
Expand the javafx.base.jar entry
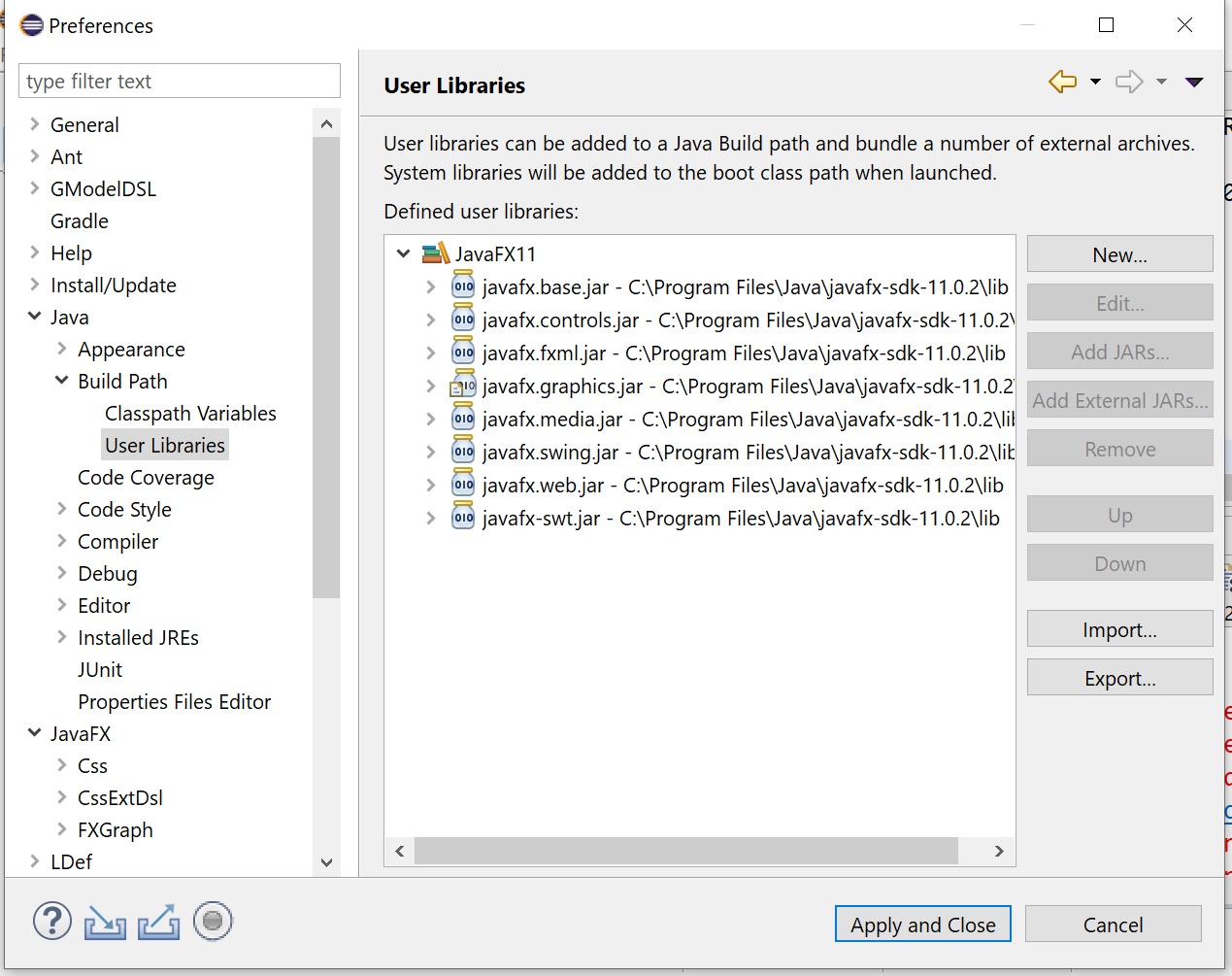click(430, 287)
